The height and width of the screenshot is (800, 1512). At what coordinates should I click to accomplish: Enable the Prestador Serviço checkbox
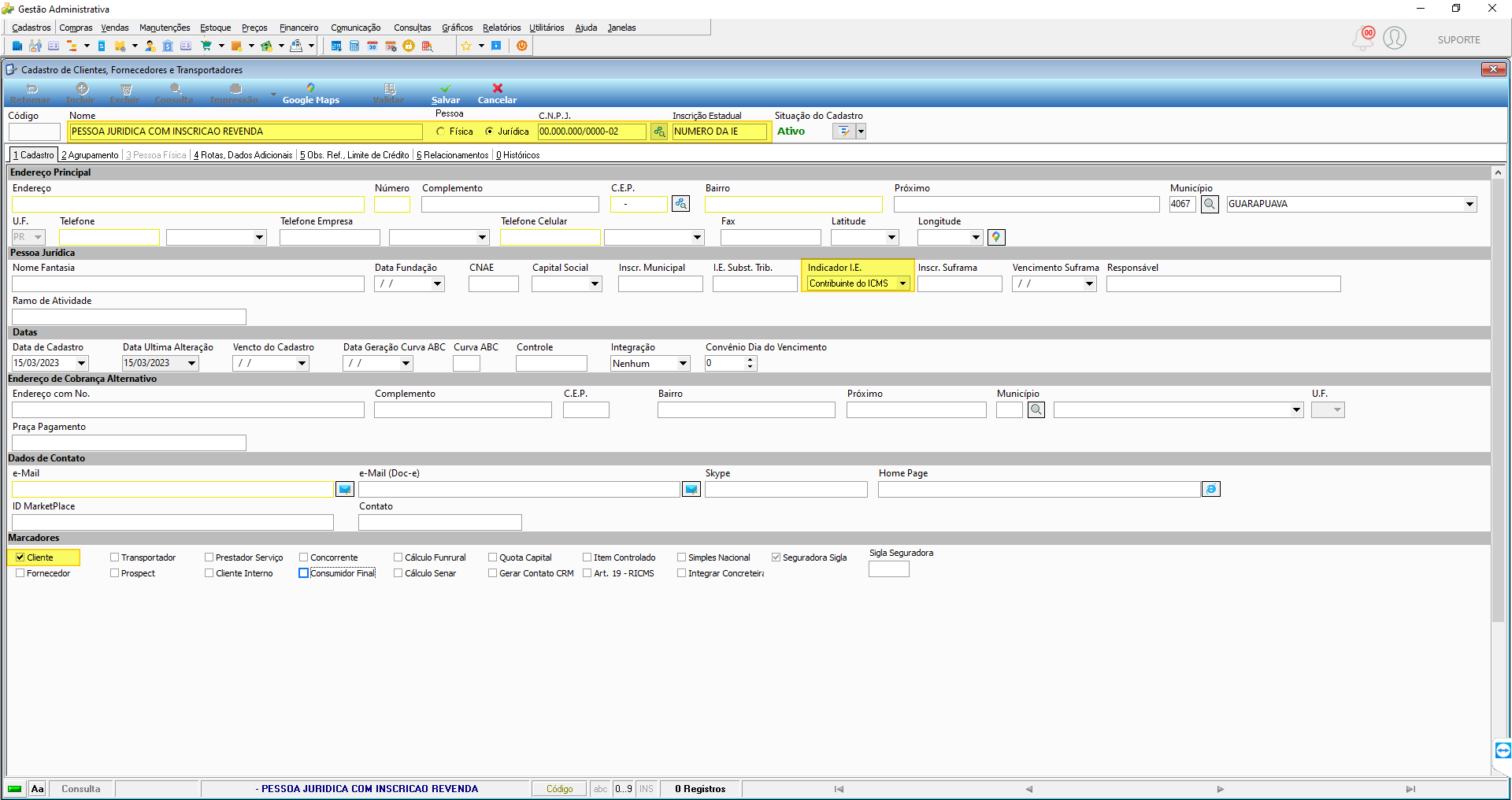(x=209, y=557)
